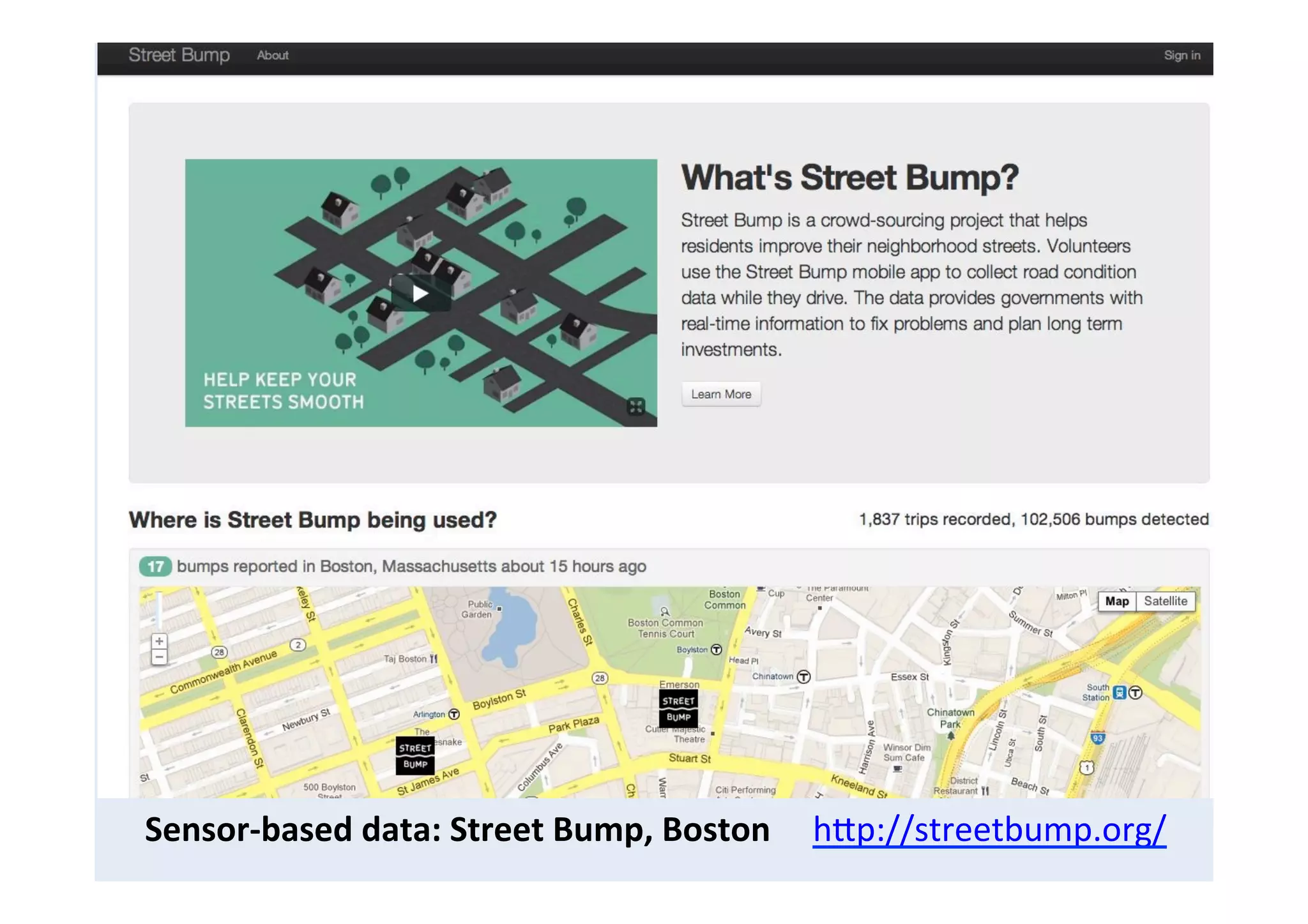
Task: Select the Boylston T station icon
Action: pos(717,649)
